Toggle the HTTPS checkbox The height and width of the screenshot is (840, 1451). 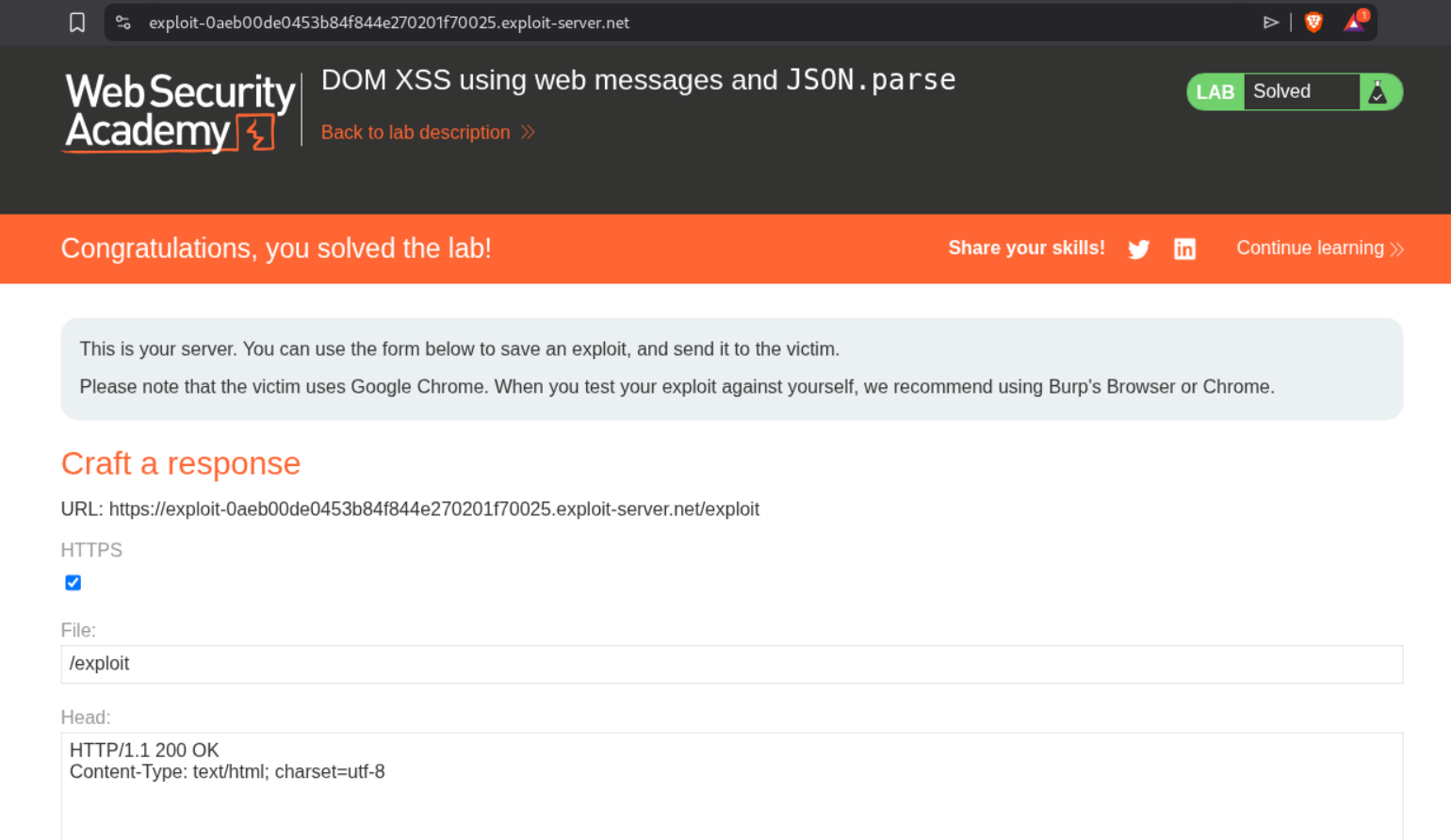tap(73, 583)
